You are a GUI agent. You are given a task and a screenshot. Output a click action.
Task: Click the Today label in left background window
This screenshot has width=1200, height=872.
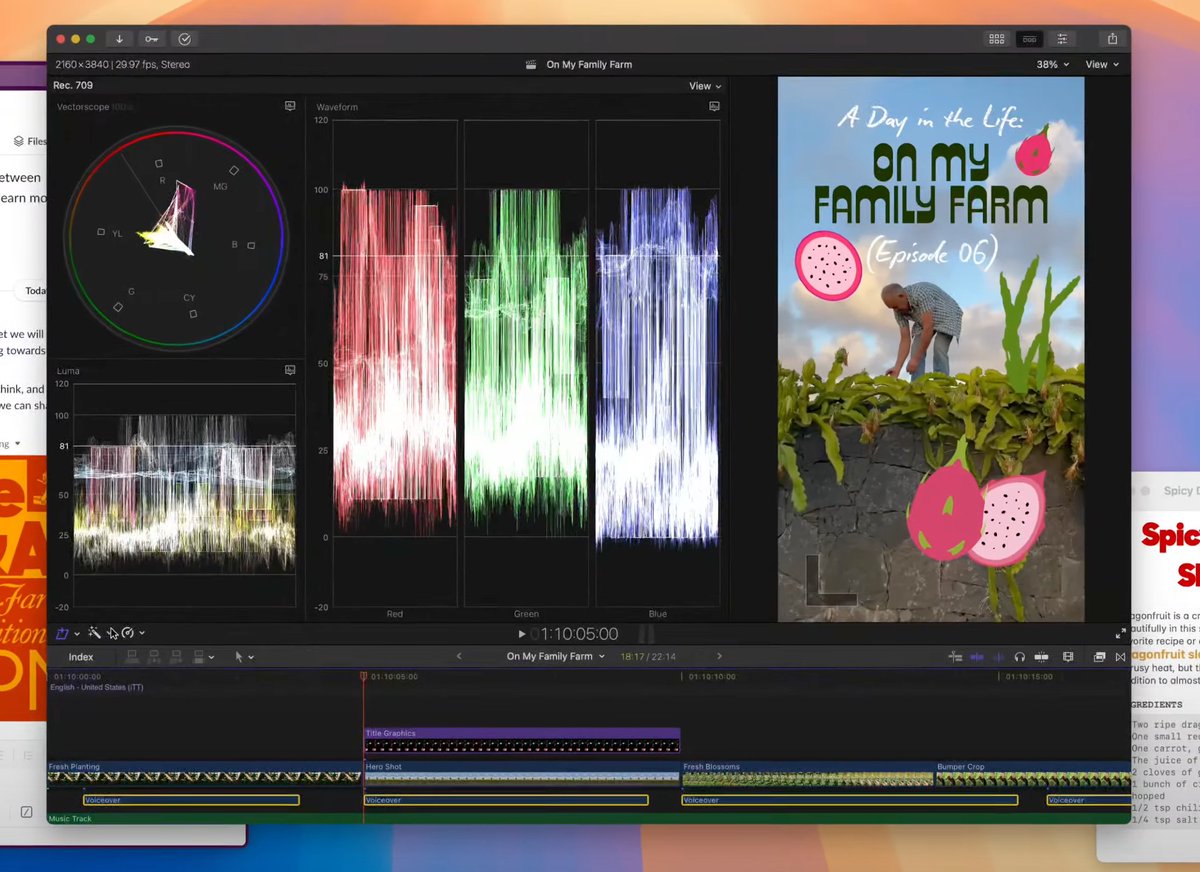(35, 291)
